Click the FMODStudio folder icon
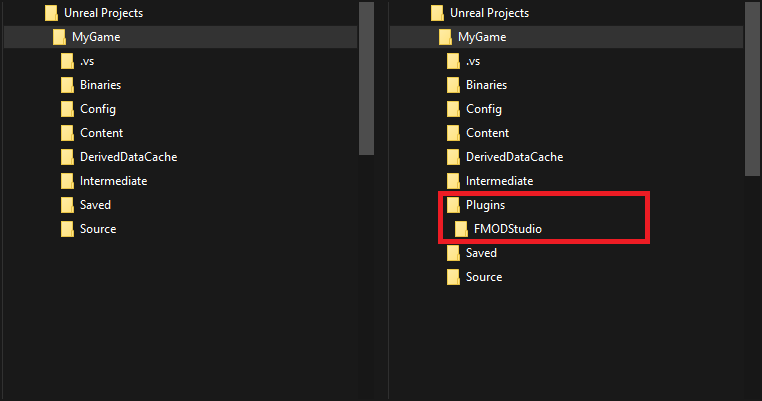 pos(461,229)
